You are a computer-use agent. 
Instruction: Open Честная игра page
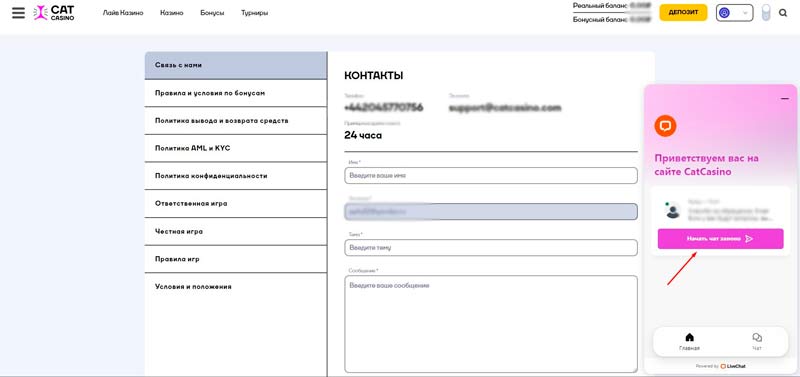tap(236, 232)
